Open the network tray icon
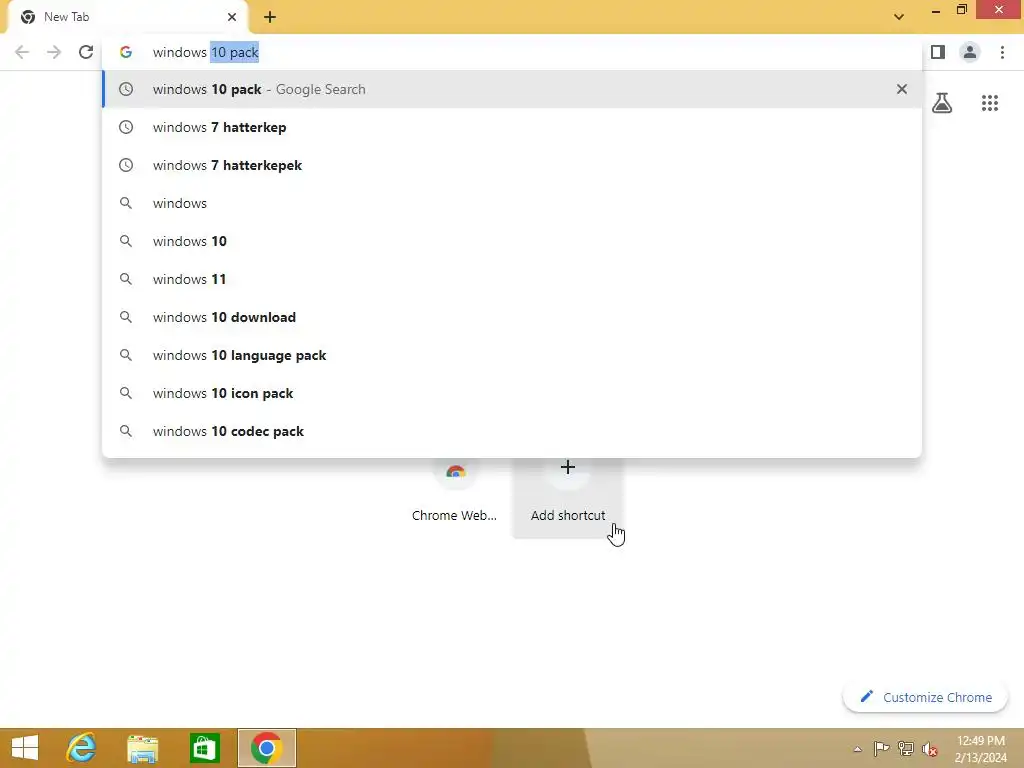Viewport: 1024px width, 768px height. (x=906, y=748)
